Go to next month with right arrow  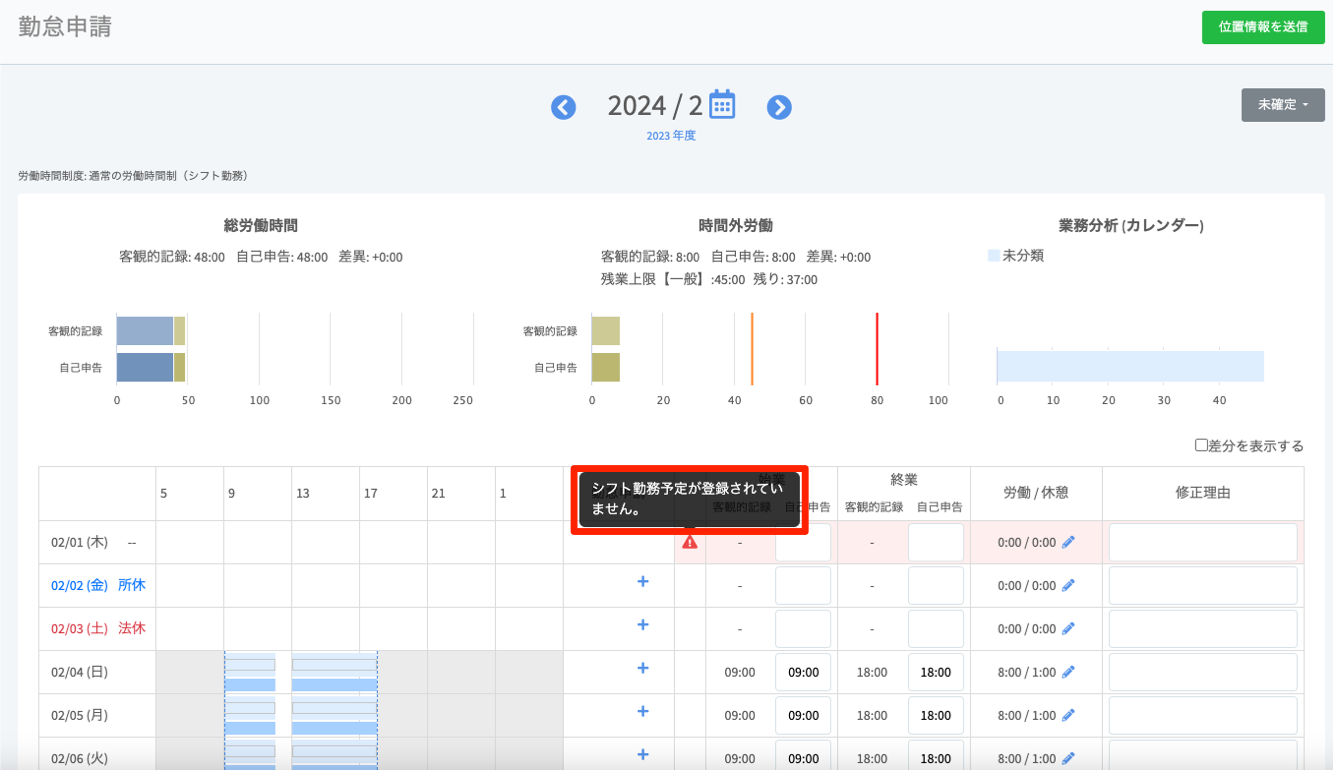(779, 108)
